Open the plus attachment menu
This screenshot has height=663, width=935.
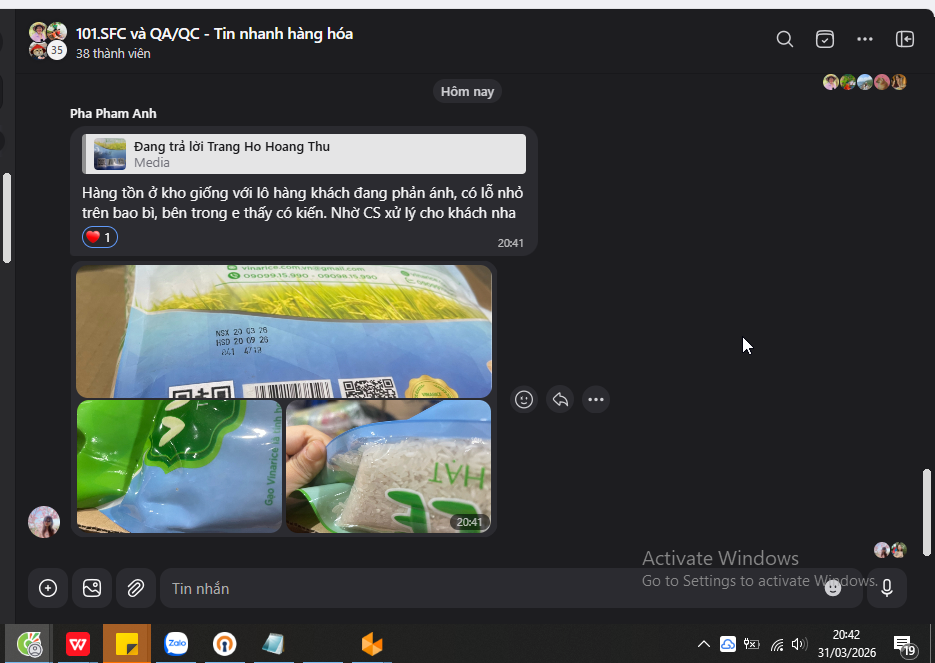(x=48, y=588)
